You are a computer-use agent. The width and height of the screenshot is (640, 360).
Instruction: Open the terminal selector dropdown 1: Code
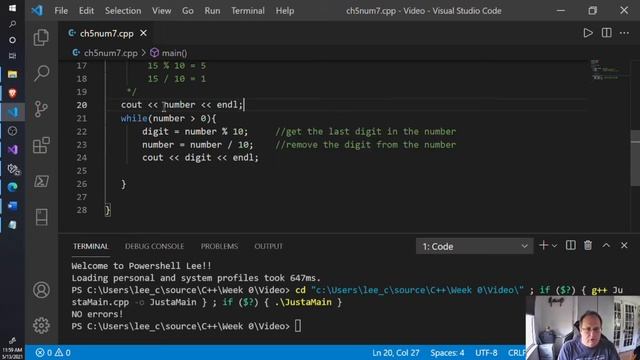(x=474, y=246)
